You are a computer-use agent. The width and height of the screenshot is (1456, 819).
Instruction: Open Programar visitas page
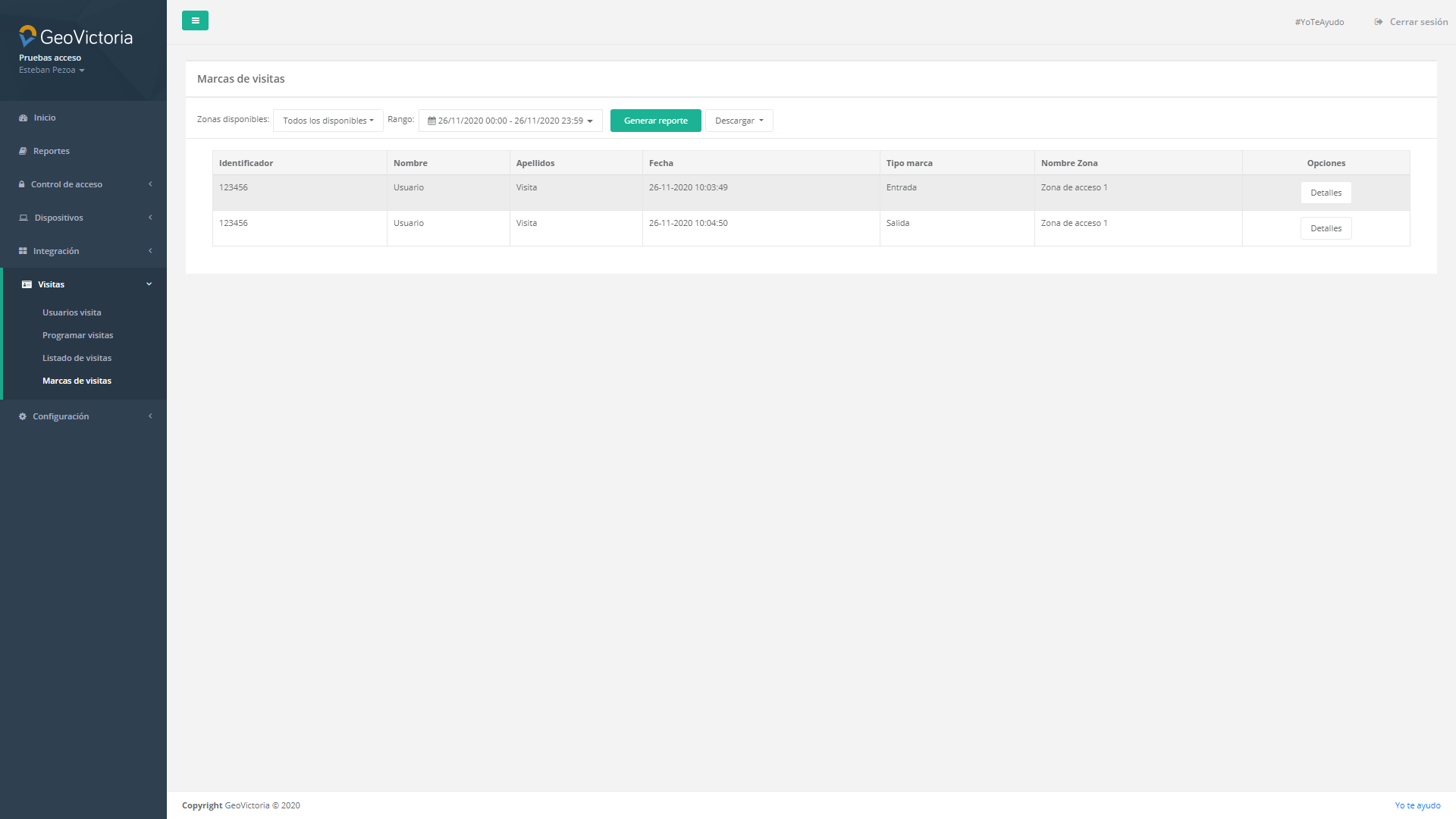pyautogui.click(x=77, y=335)
